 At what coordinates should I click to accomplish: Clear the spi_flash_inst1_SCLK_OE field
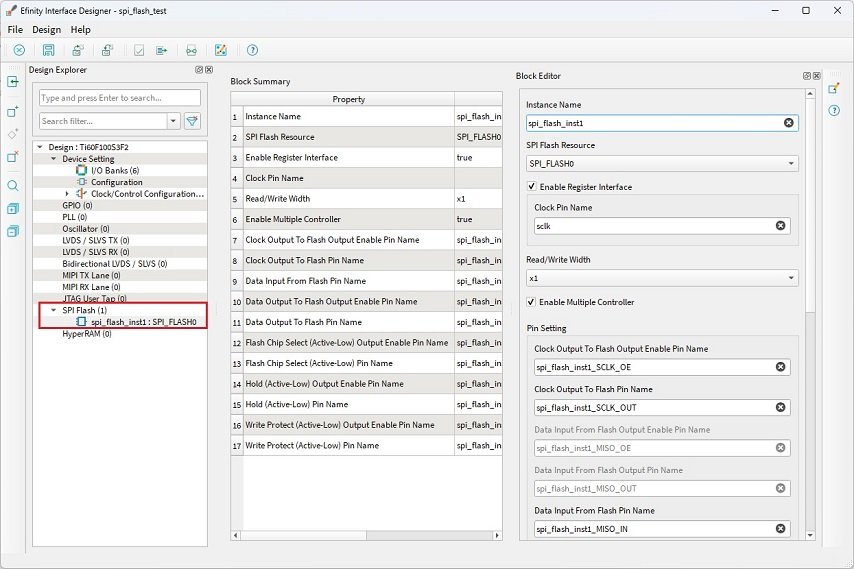(780, 366)
